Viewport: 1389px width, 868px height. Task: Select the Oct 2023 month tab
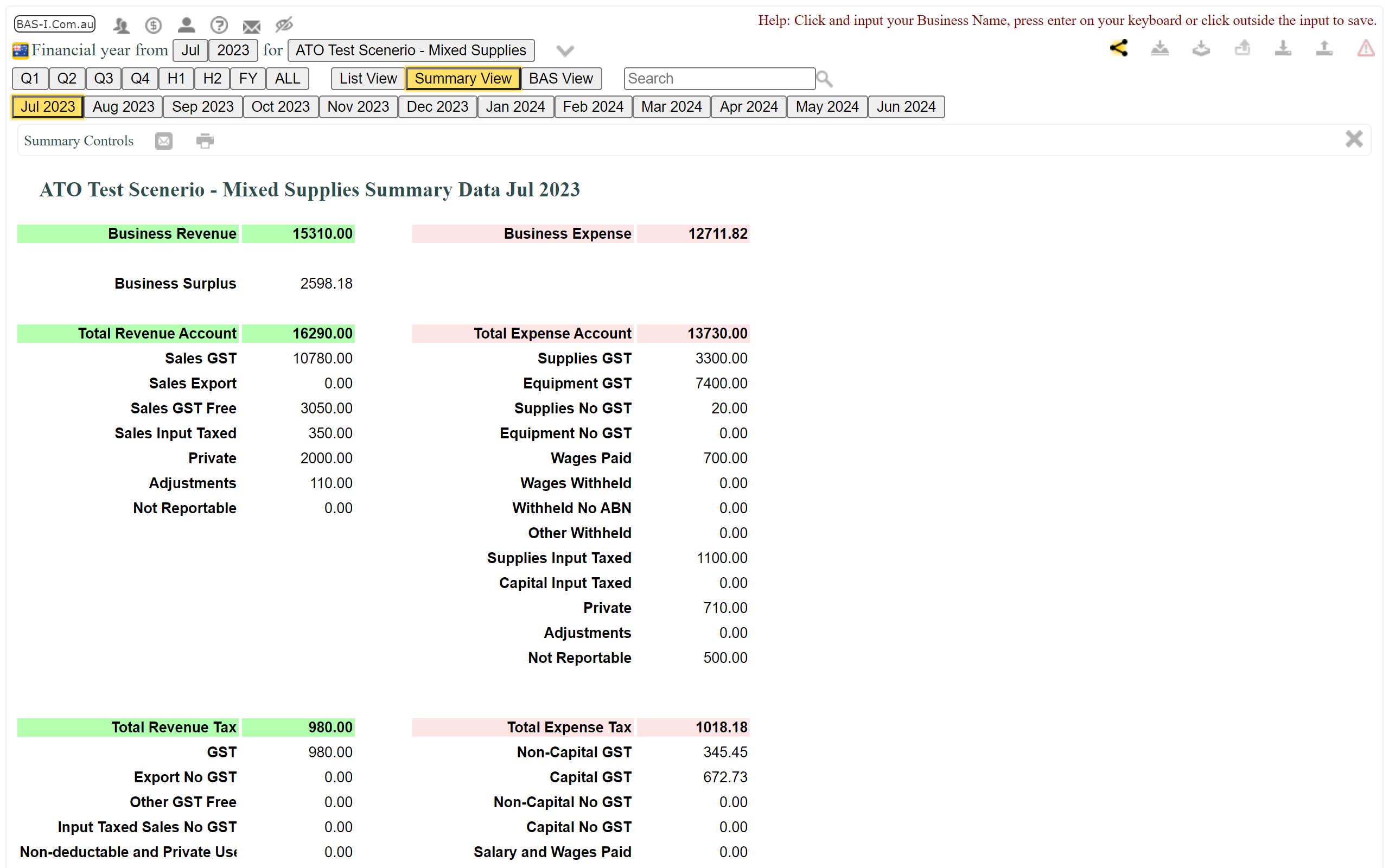(280, 107)
